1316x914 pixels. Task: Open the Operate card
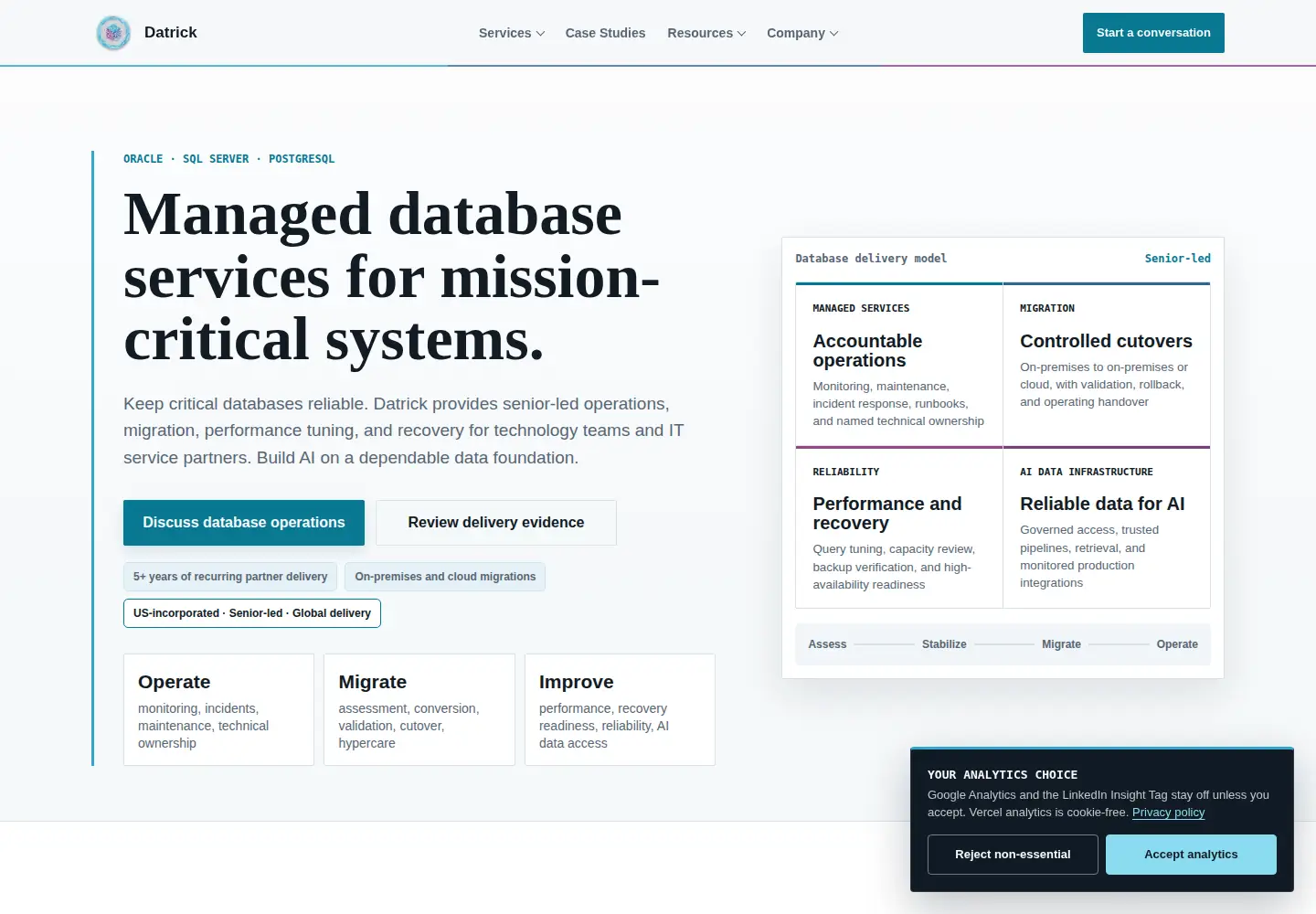pyautogui.click(x=218, y=709)
